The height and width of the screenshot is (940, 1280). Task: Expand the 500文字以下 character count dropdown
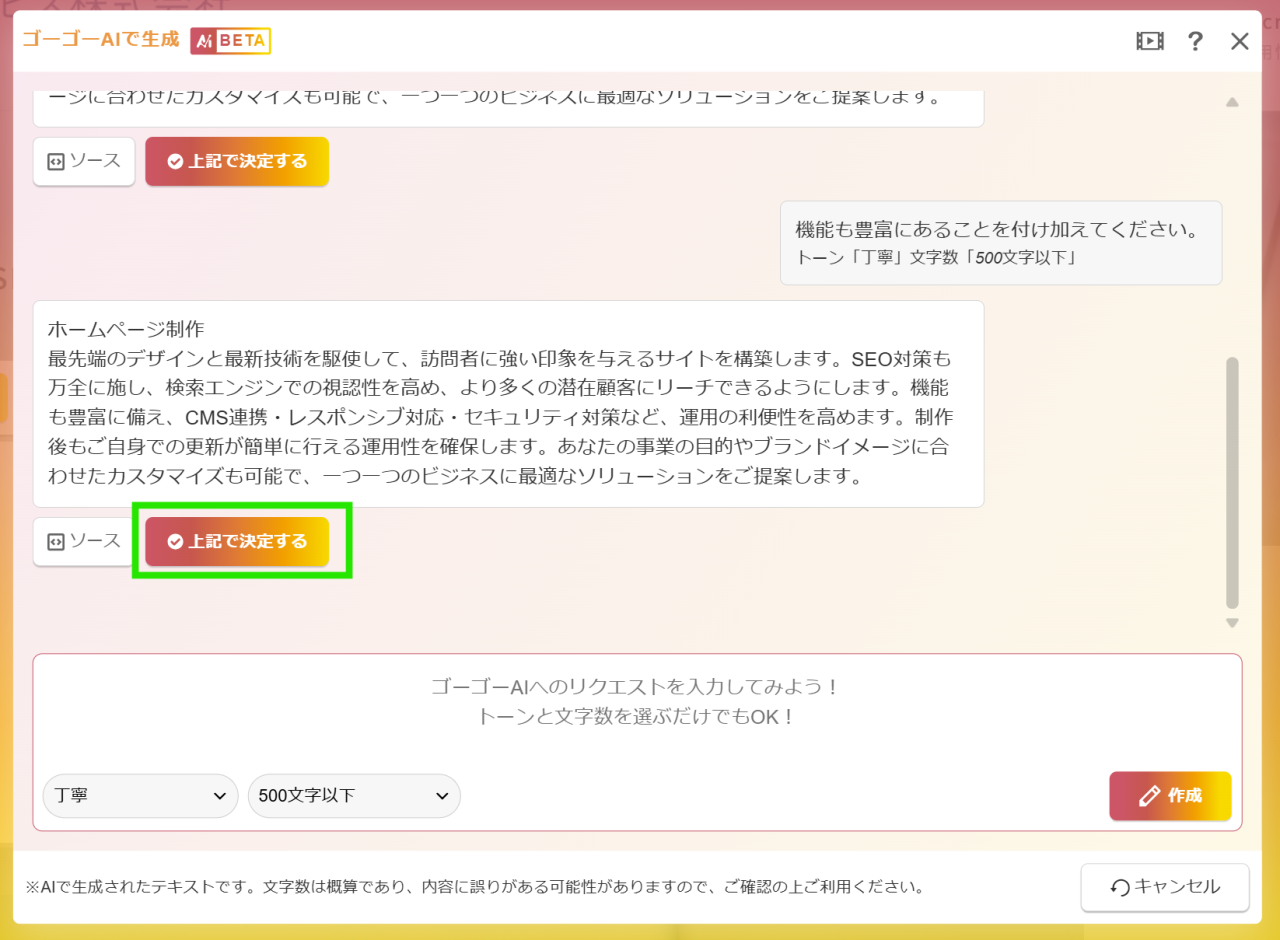pos(354,796)
